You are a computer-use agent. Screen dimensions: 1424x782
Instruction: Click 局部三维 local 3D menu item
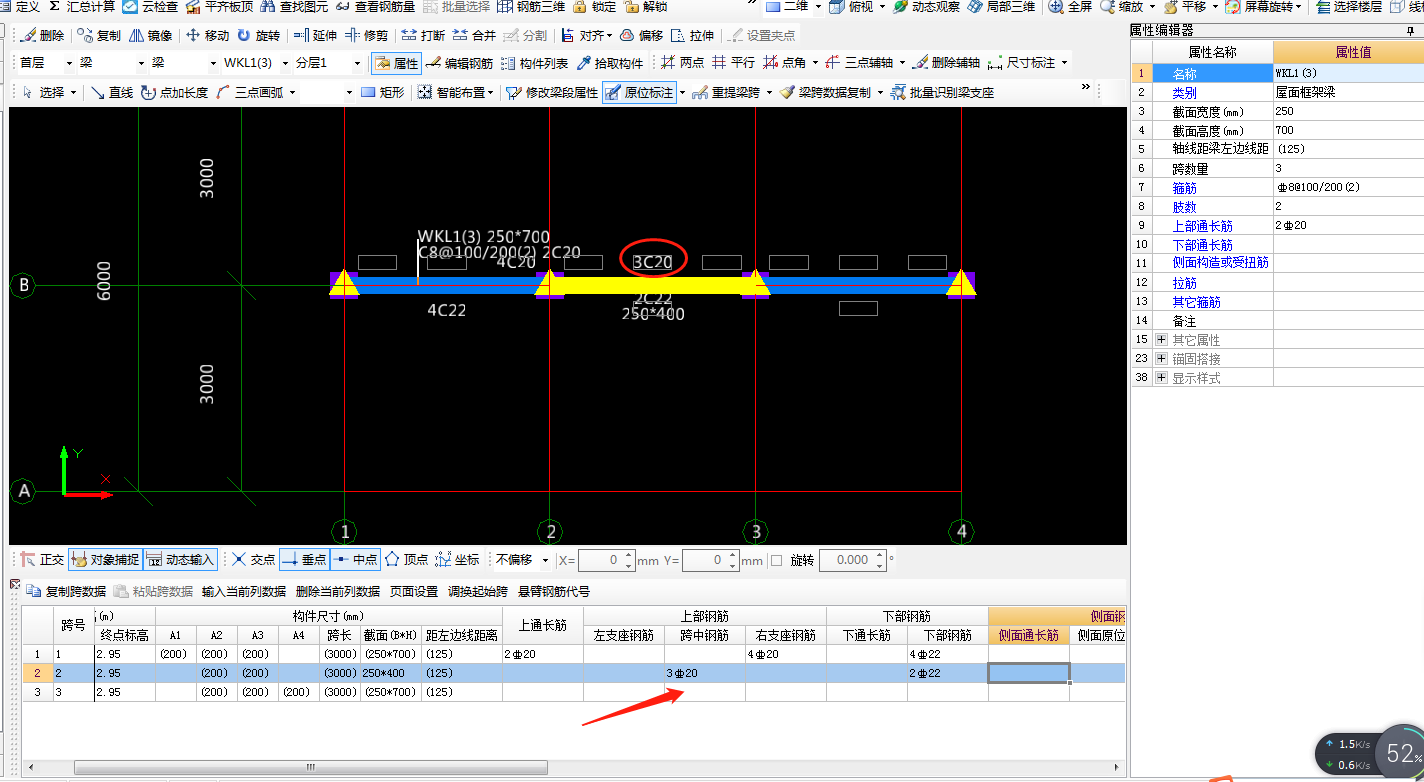[x=1003, y=6]
